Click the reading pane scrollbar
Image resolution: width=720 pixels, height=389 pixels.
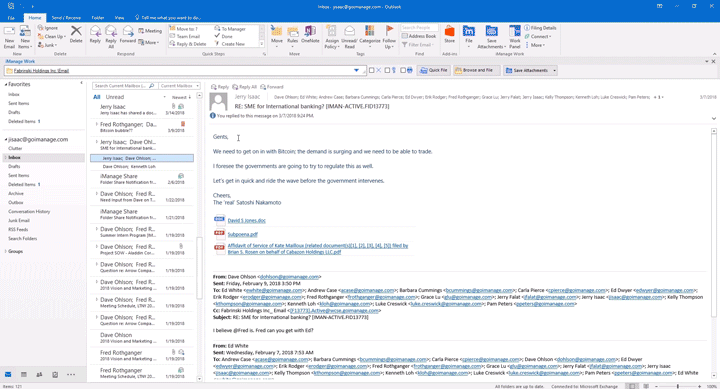714,225
